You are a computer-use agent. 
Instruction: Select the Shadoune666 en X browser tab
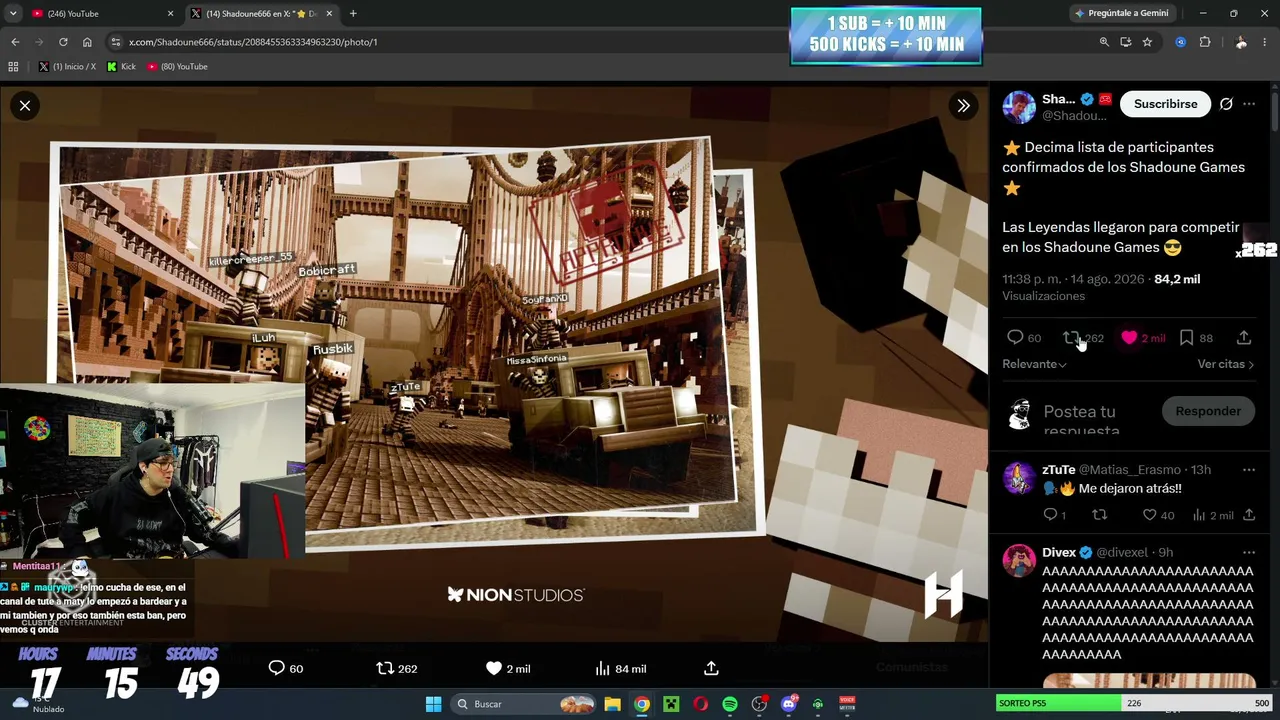coord(262,14)
